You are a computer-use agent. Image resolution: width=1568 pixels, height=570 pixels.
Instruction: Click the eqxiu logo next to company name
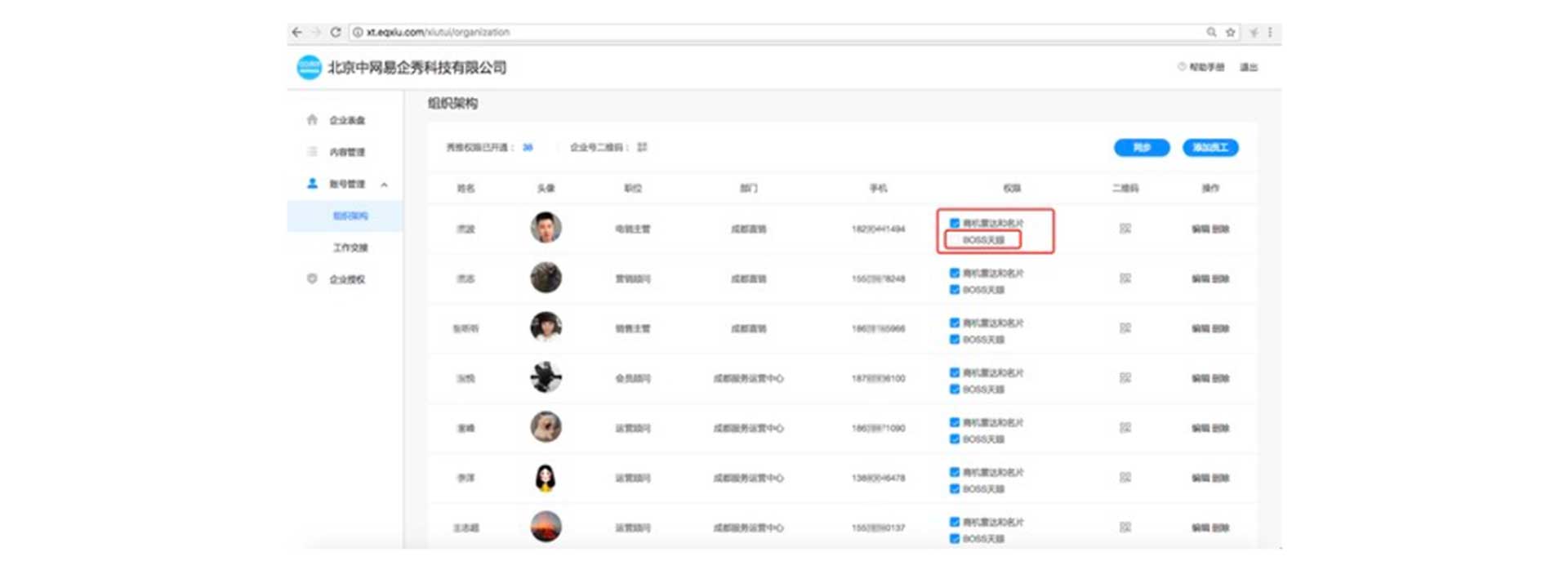coord(309,68)
